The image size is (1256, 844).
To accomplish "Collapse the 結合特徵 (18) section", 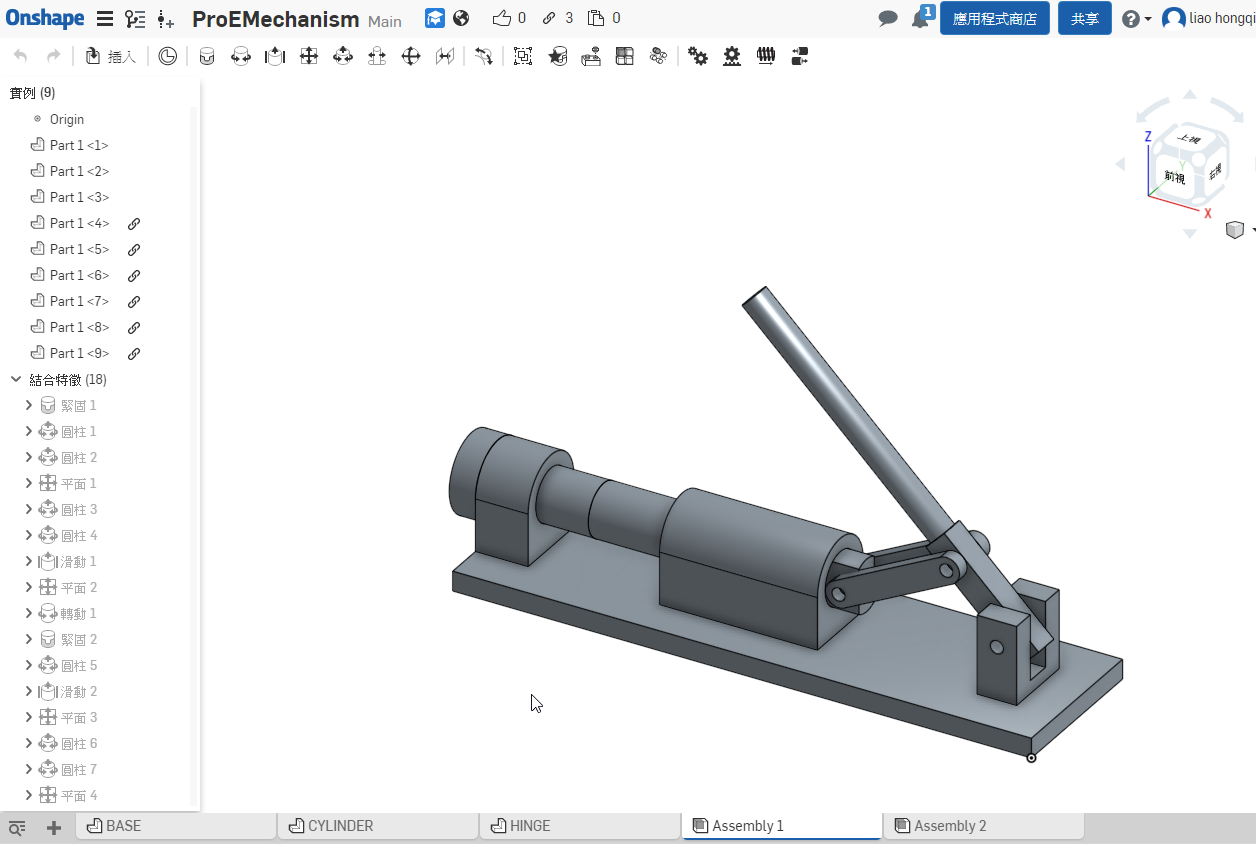I will (x=16, y=380).
